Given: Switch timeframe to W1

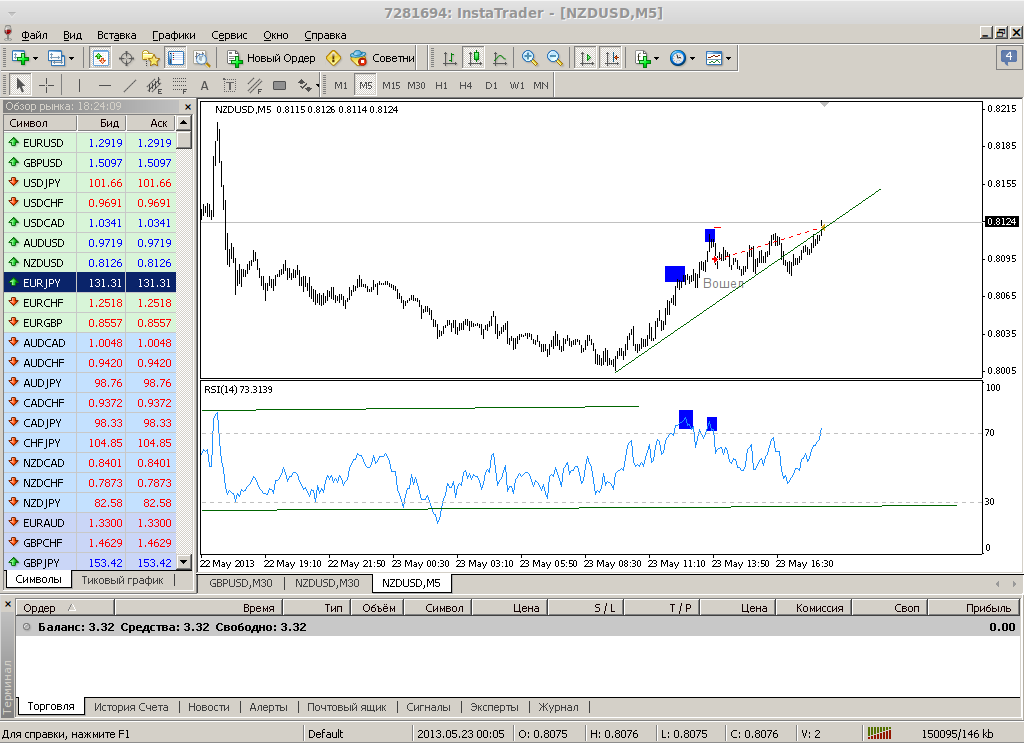Looking at the screenshot, I should [x=517, y=85].
